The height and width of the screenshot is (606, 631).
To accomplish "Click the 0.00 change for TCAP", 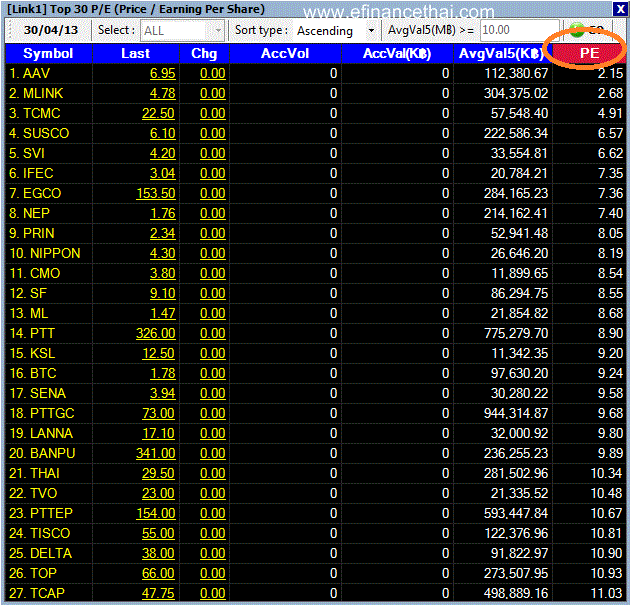I will (x=213, y=594).
